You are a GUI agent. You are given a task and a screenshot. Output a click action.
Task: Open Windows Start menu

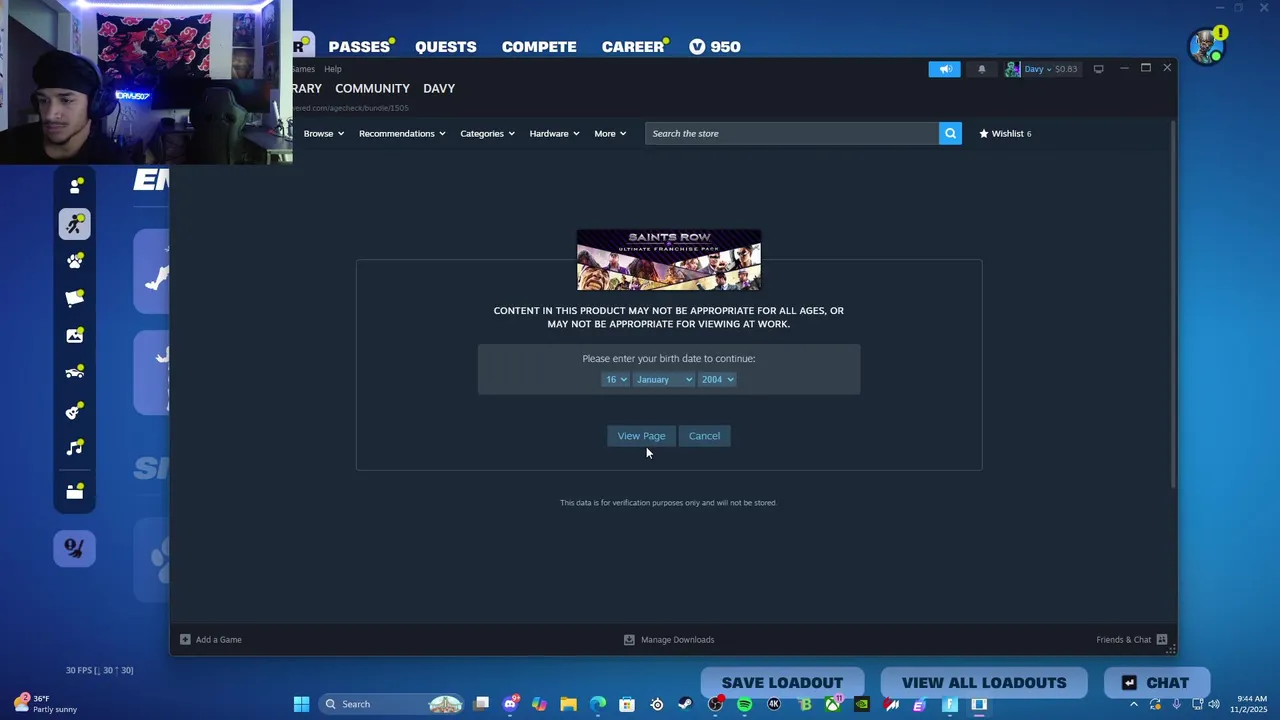[301, 704]
